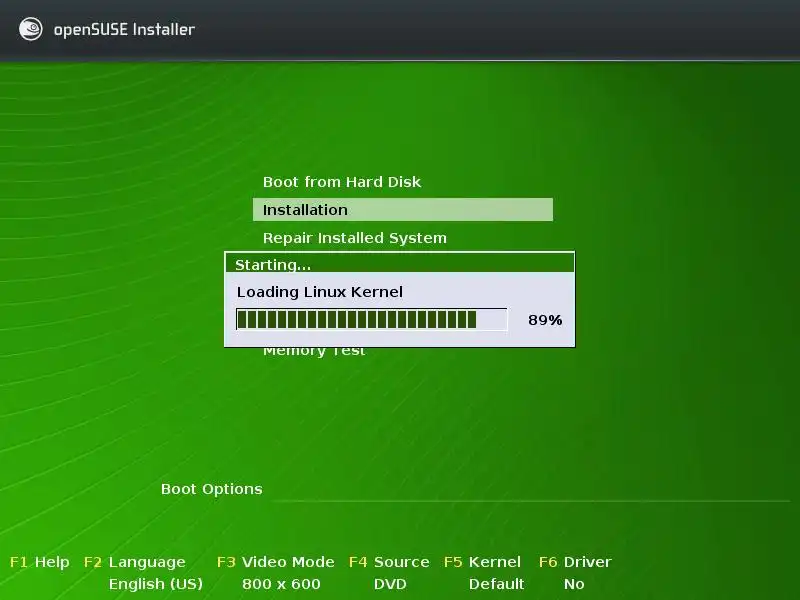Select Repair Installed System option

point(355,238)
